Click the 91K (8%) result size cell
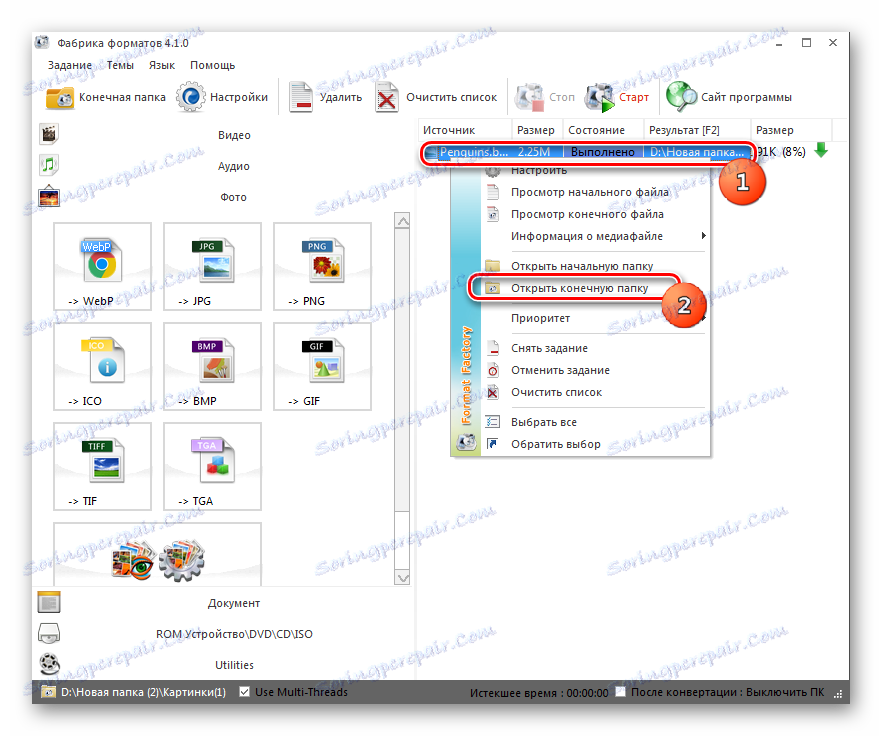The image size is (882, 736). [x=781, y=152]
